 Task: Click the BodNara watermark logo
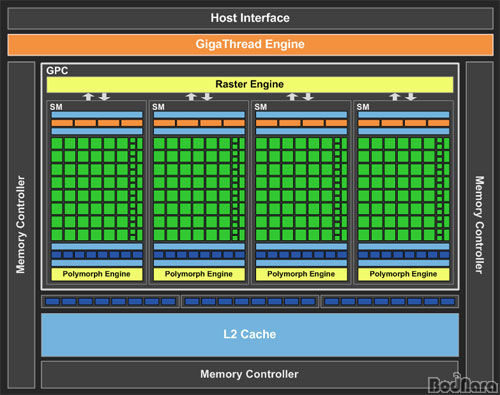pos(463,384)
